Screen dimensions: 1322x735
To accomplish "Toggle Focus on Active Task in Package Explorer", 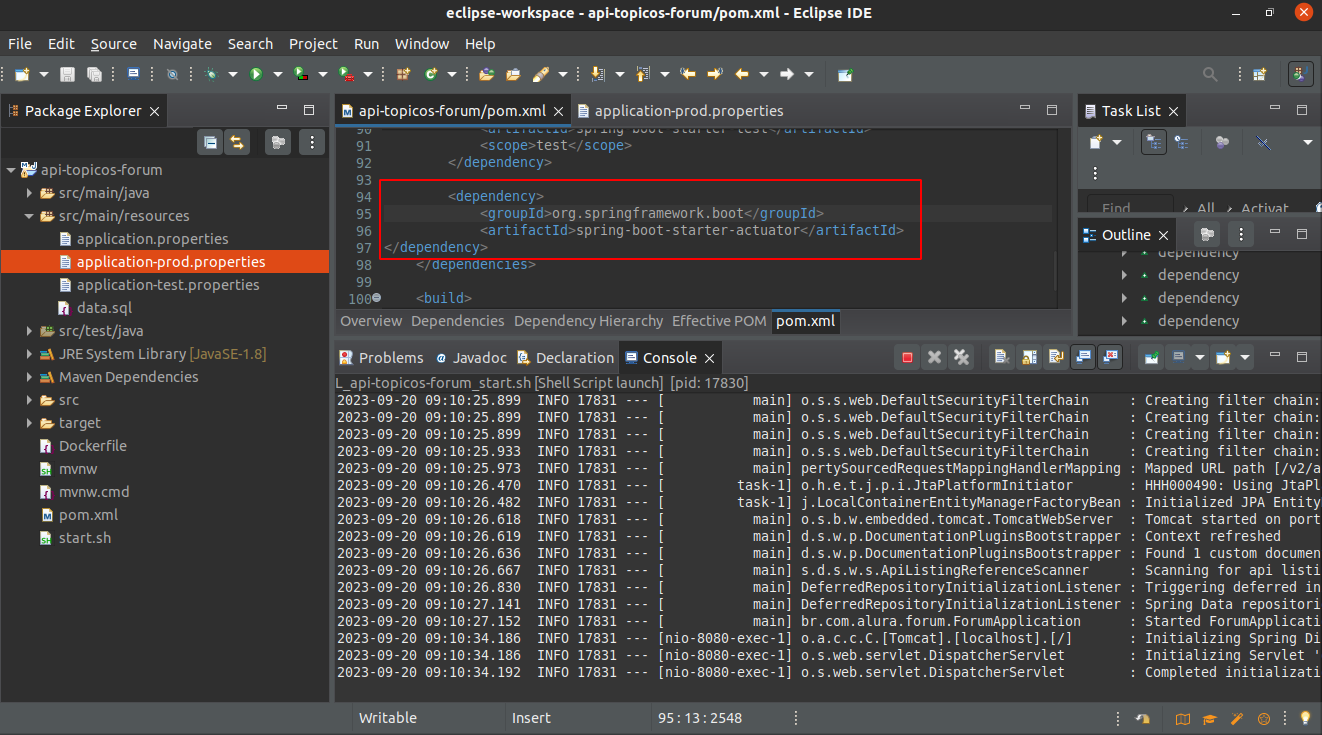I will click(x=278, y=143).
